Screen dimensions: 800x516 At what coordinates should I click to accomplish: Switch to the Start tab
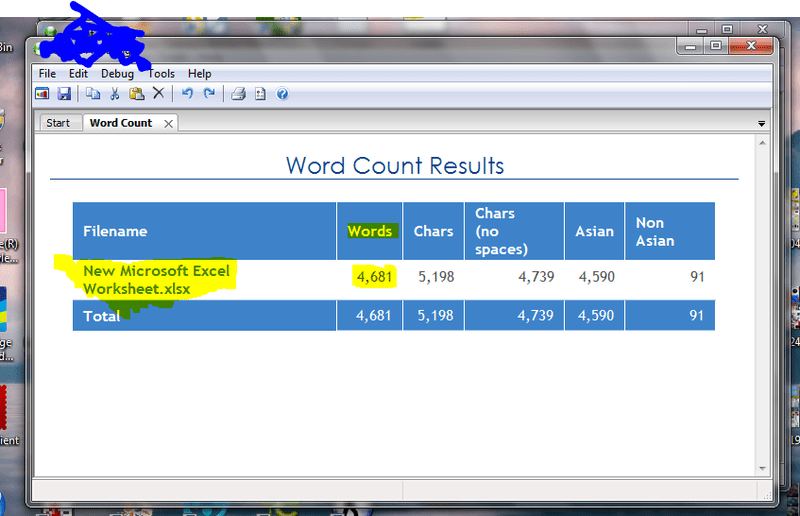point(58,123)
